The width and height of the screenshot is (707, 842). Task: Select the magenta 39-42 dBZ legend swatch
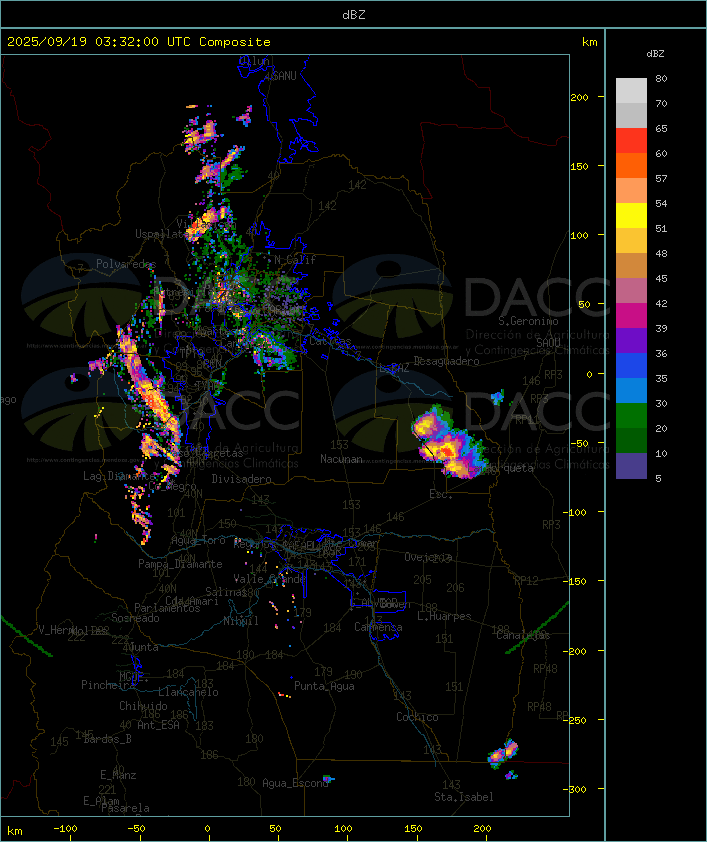click(631, 316)
